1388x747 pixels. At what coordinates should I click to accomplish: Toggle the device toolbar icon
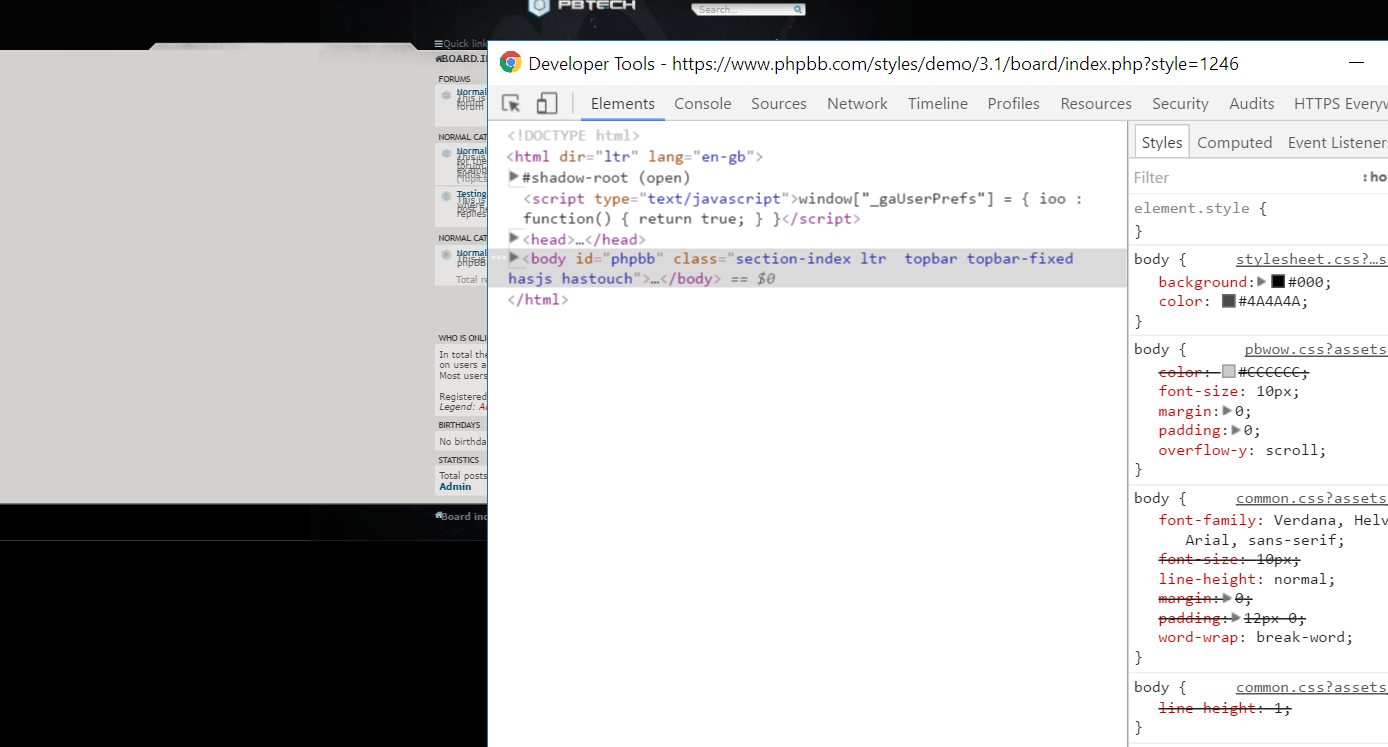click(x=546, y=103)
